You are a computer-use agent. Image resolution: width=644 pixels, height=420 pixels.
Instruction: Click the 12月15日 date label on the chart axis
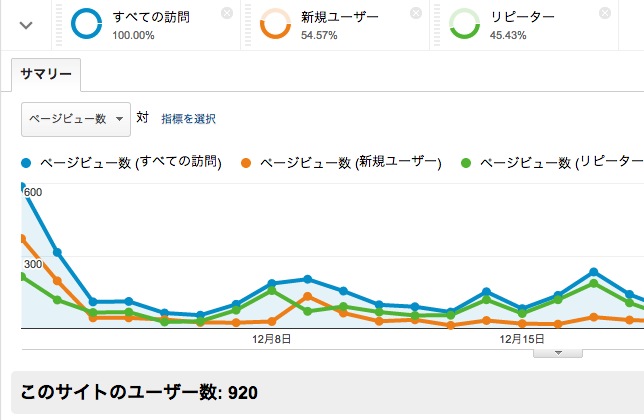[x=522, y=339]
